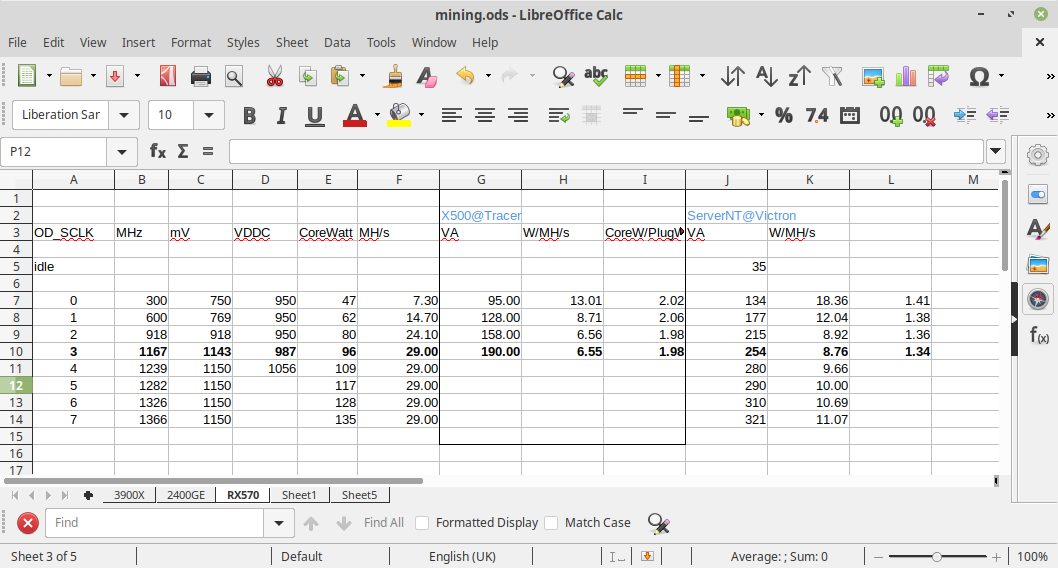
Task: Open the Navigator compass in sidebar
Action: 1038,298
